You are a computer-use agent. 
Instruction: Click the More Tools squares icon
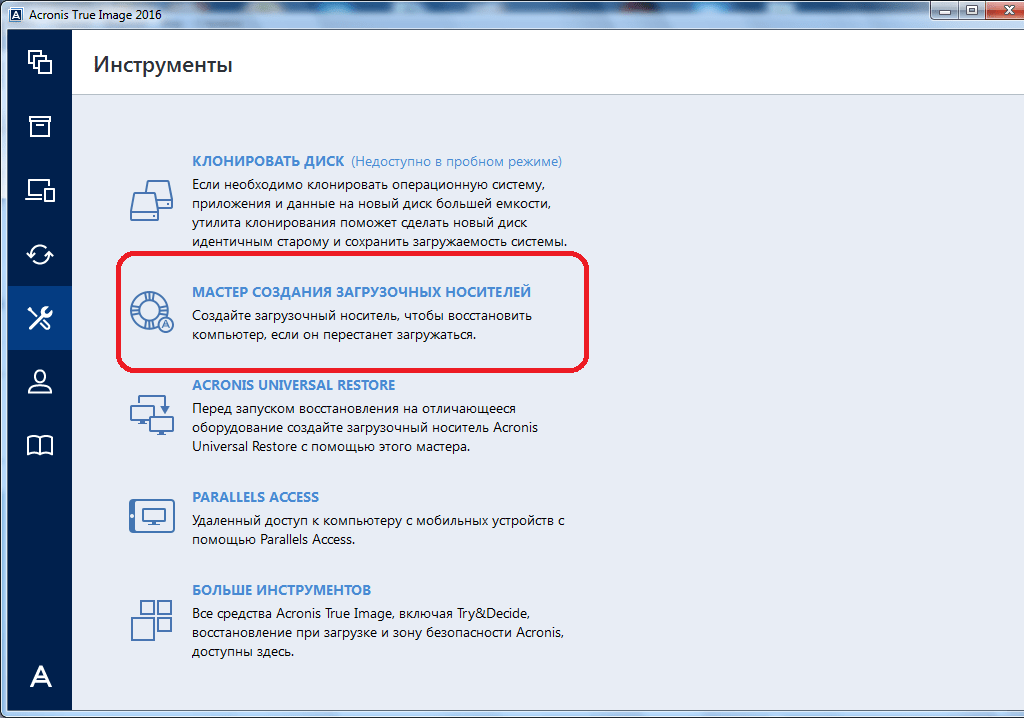[x=152, y=620]
